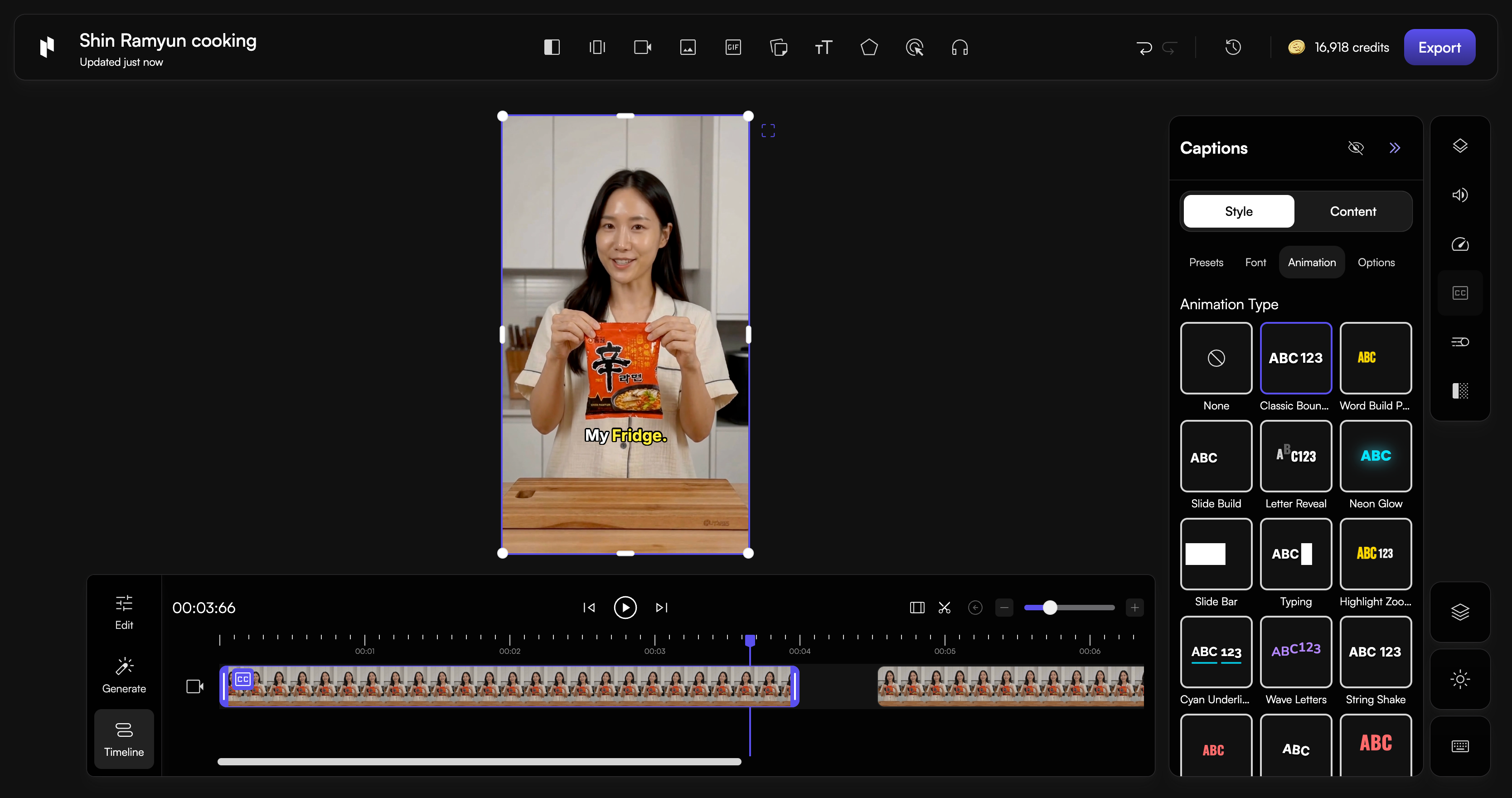The width and height of the screenshot is (1512, 798).
Task: Insert a GIF with the GIF icon
Action: [x=733, y=47]
